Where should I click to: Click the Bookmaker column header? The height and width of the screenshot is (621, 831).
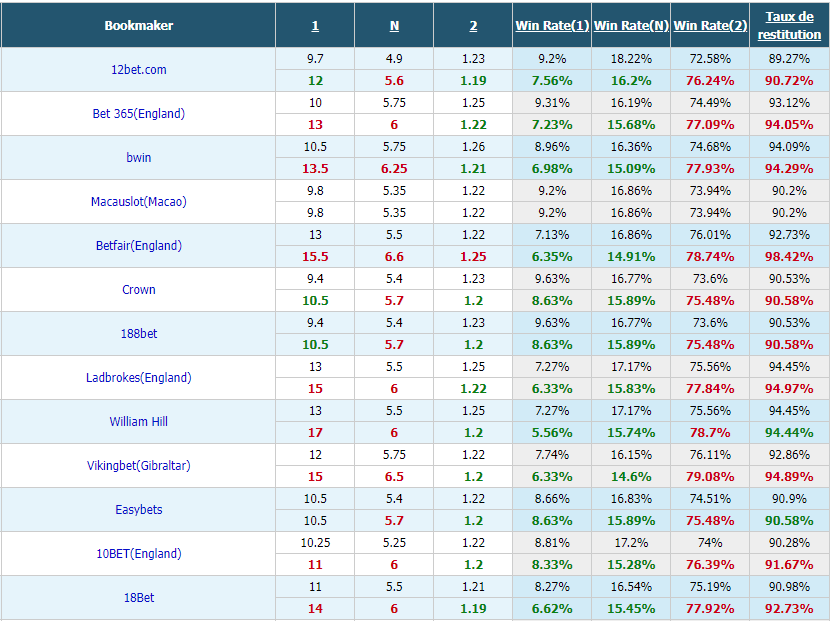tap(138, 25)
